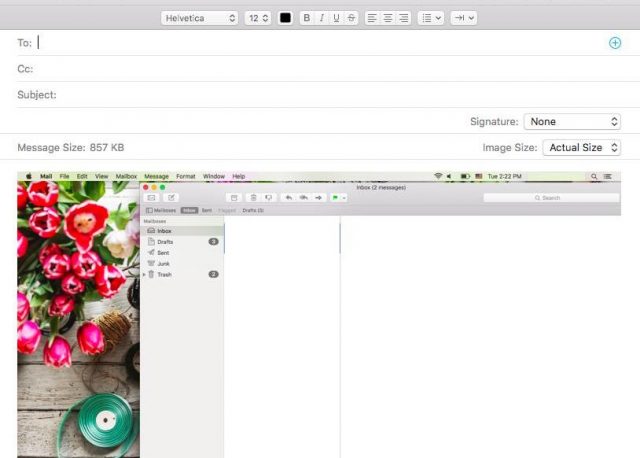
Task: Select Sent mailbox in embedded screenshot sidebar
Action: point(182,253)
